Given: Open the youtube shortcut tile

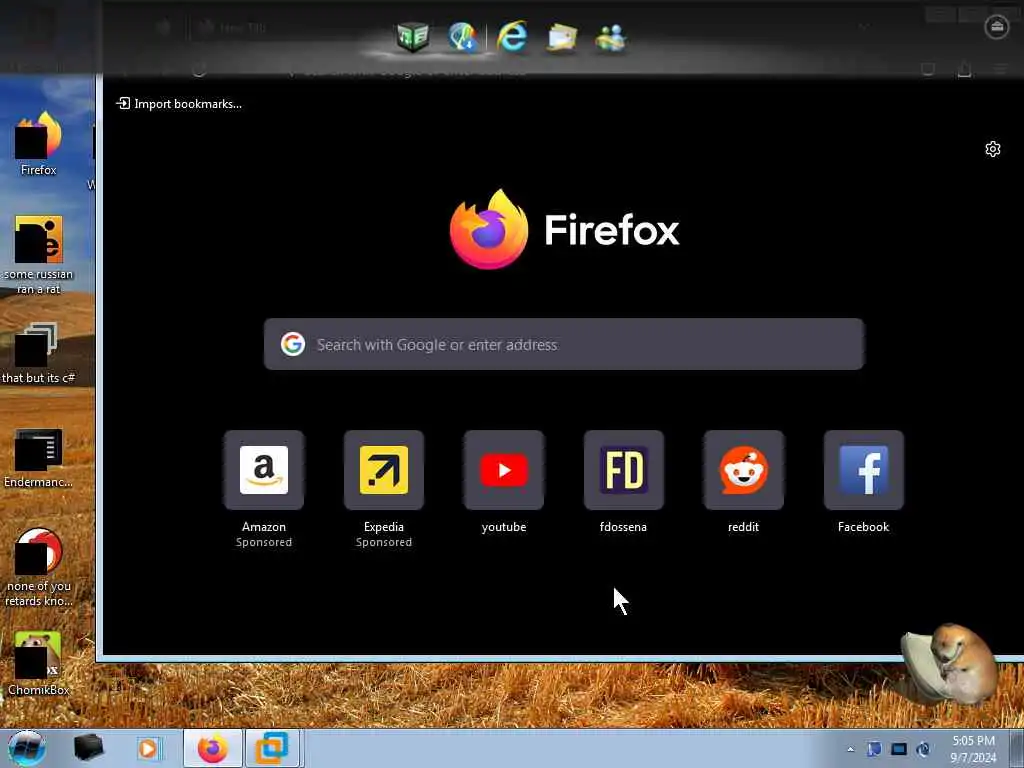Looking at the screenshot, I should [504, 470].
